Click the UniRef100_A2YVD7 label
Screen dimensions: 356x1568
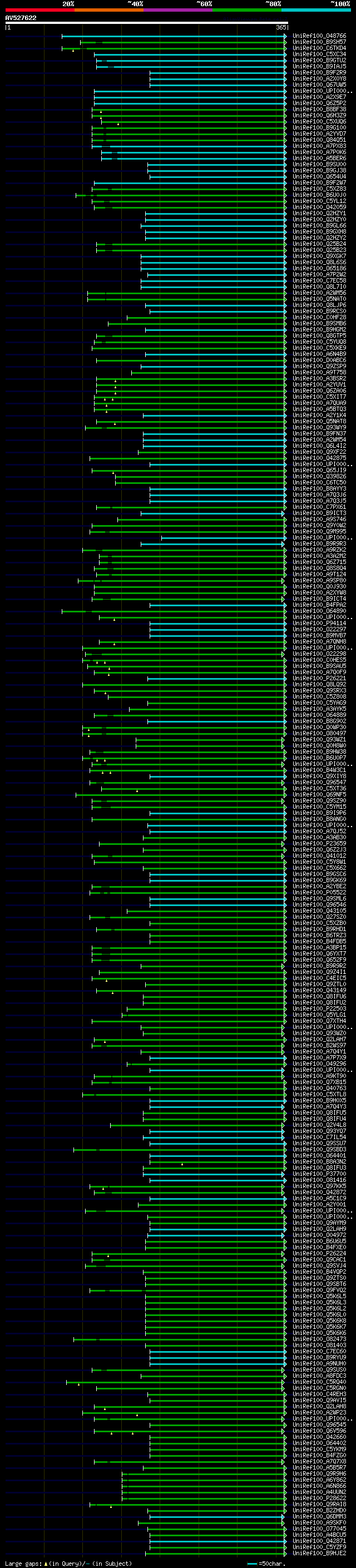[x=319, y=134]
